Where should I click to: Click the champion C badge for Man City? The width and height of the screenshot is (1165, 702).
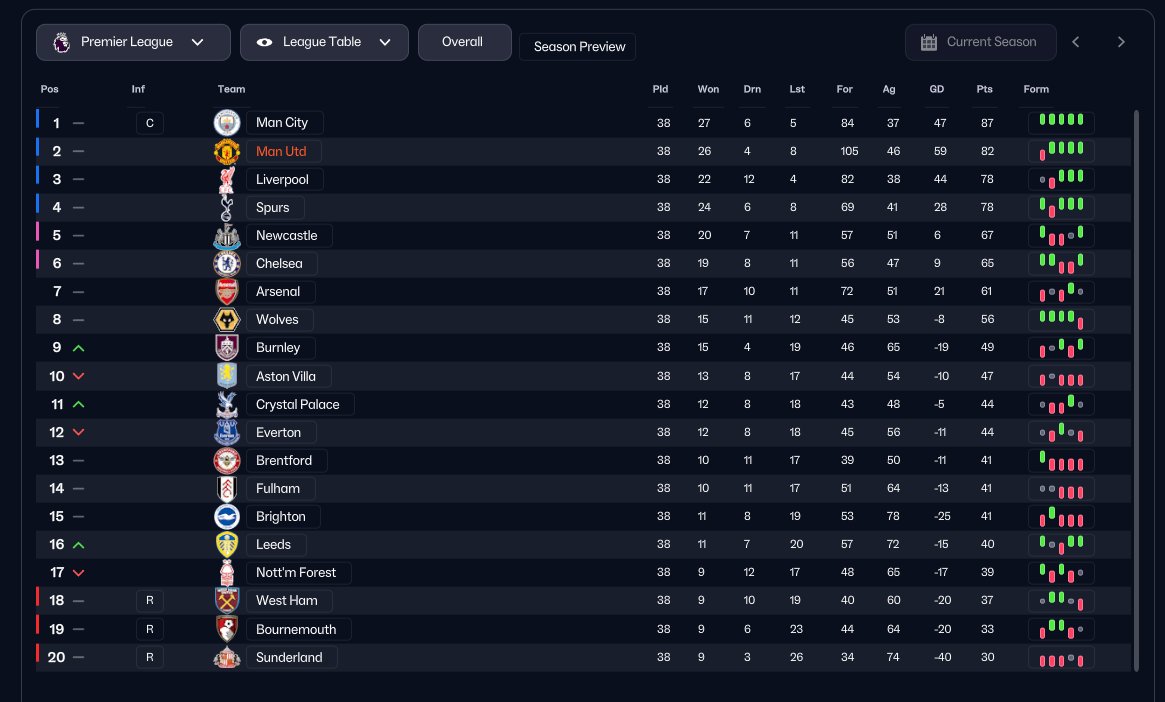(x=149, y=123)
